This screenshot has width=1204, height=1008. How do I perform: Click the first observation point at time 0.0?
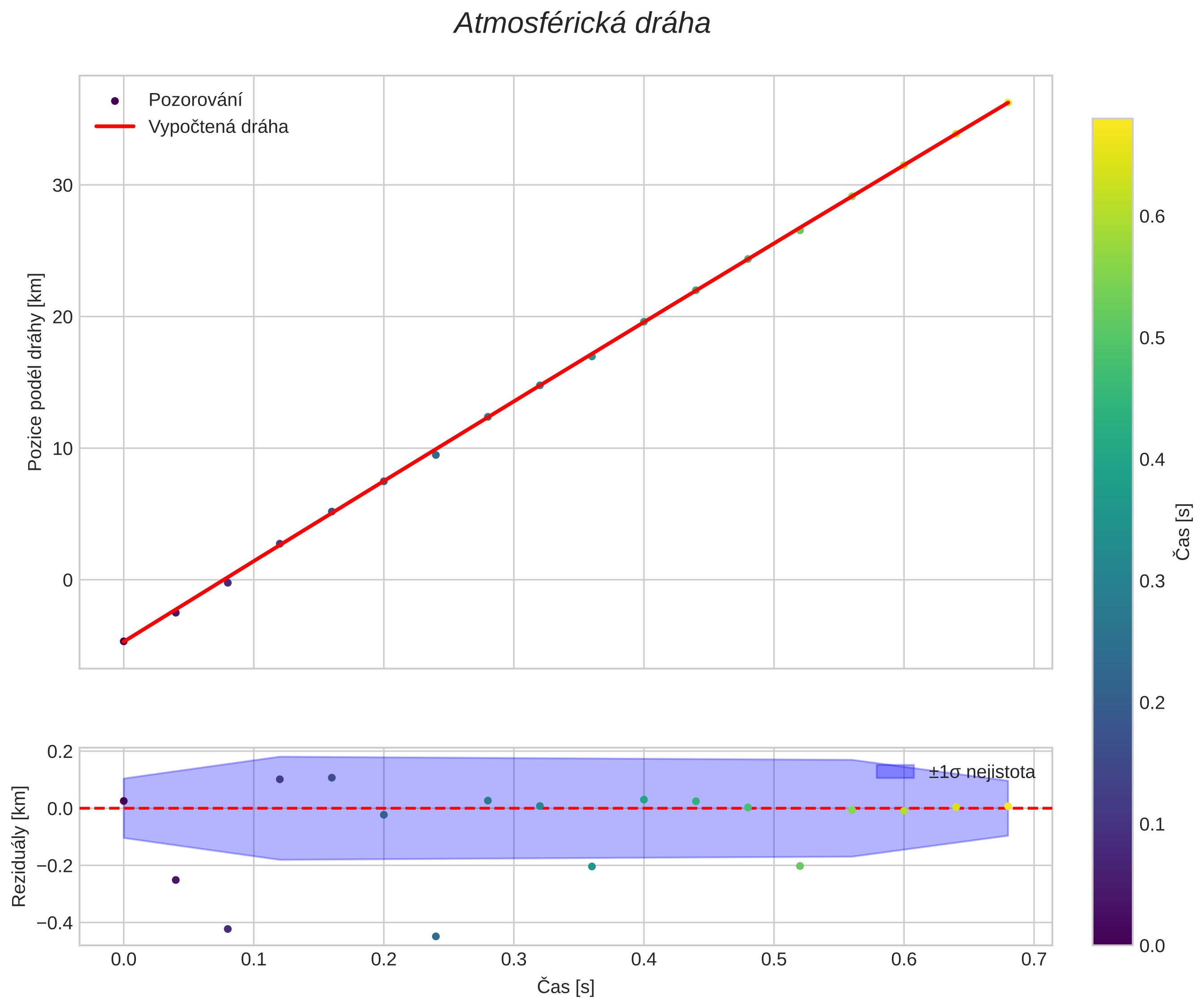[123, 641]
